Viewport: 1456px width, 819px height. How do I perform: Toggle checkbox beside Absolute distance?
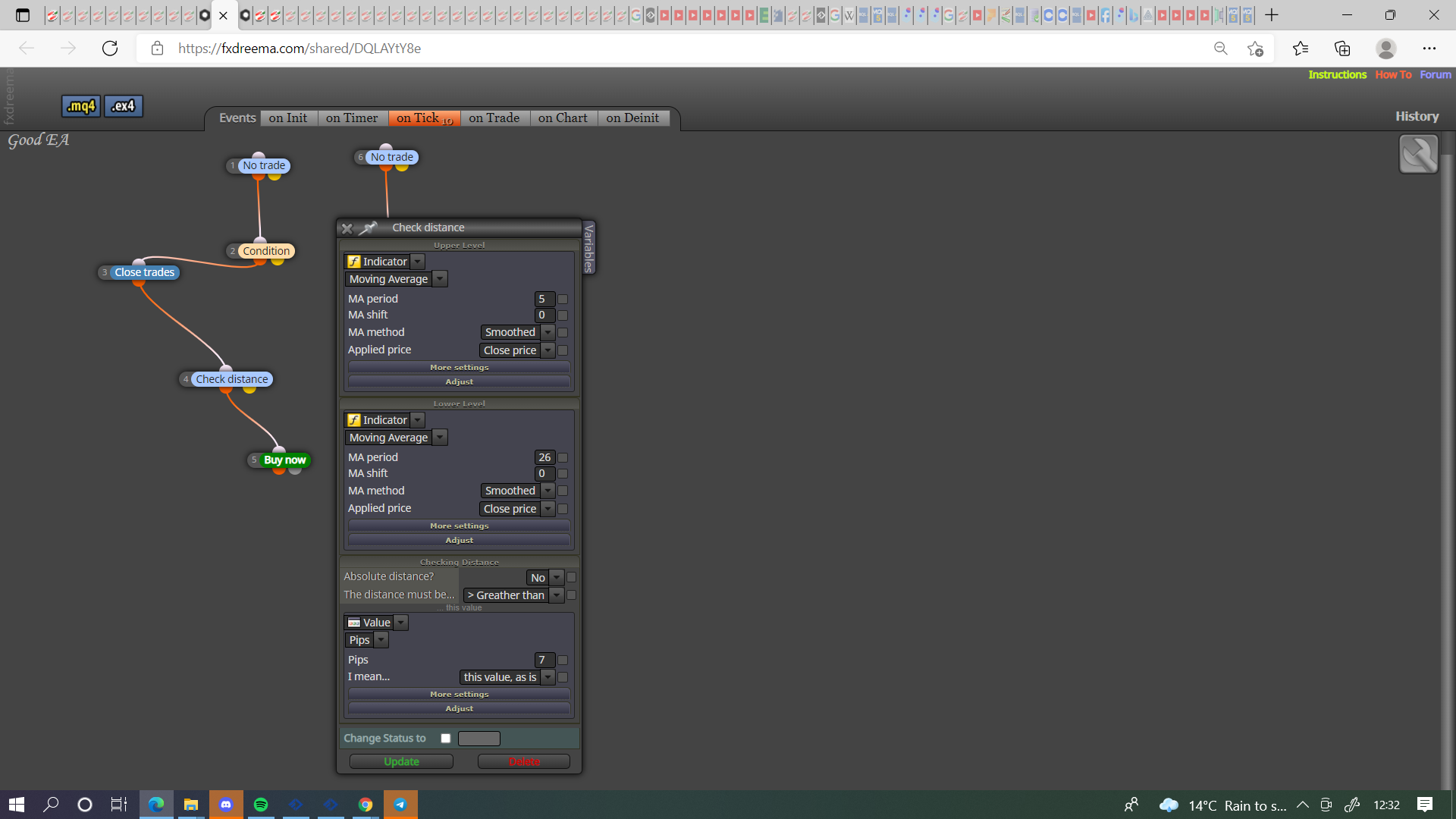tap(572, 578)
